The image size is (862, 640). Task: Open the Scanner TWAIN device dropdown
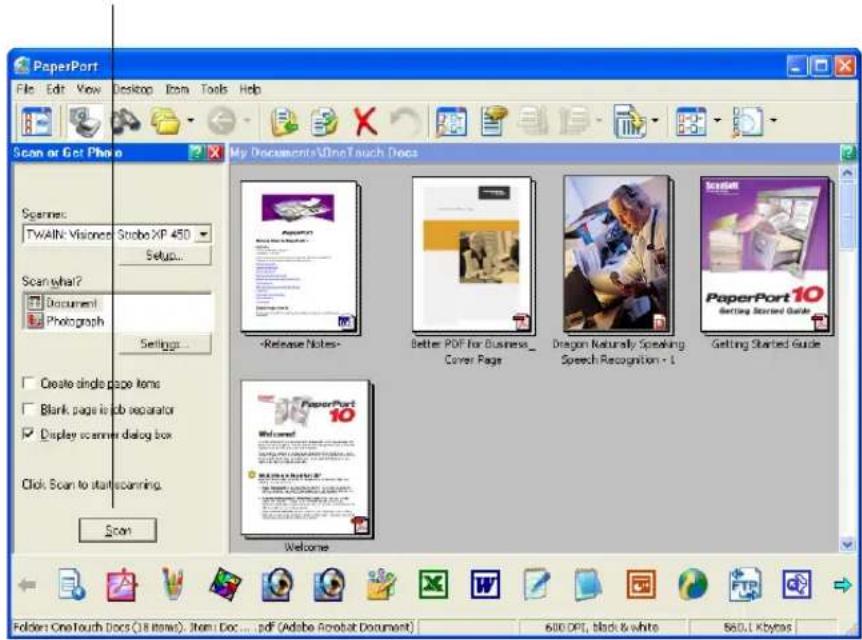203,234
